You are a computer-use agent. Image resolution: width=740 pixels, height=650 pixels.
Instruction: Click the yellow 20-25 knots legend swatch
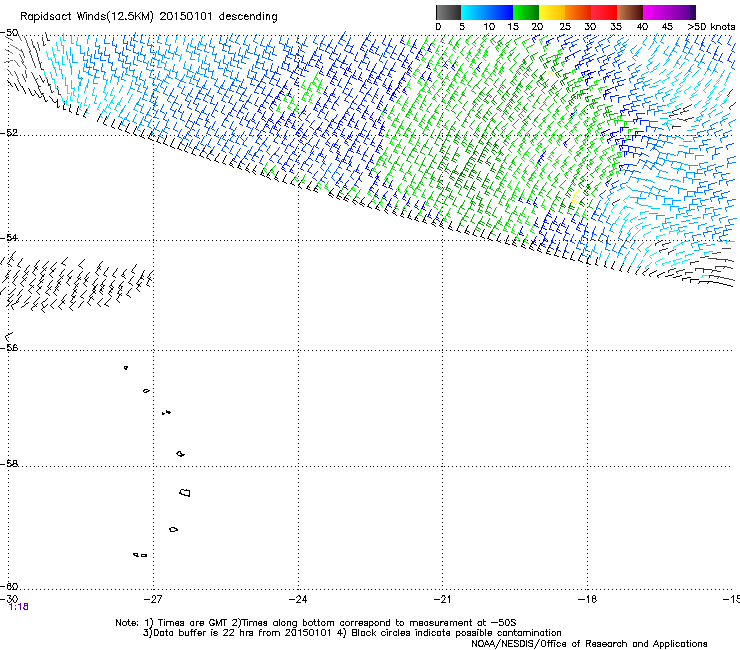552,12
